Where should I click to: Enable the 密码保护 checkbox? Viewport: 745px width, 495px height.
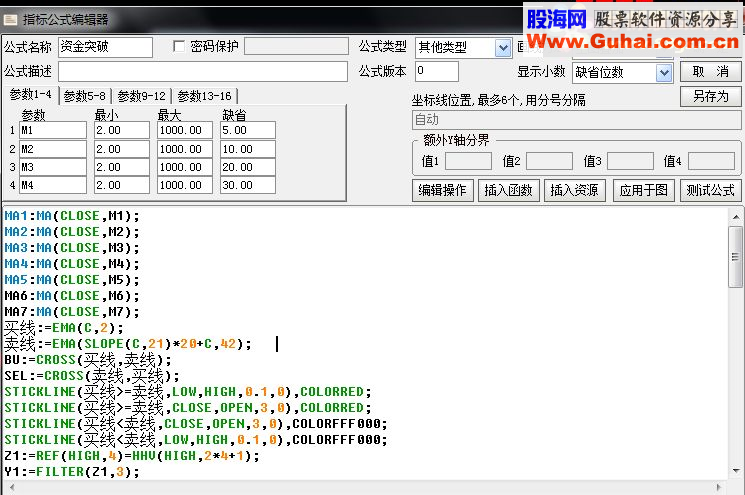(179, 46)
